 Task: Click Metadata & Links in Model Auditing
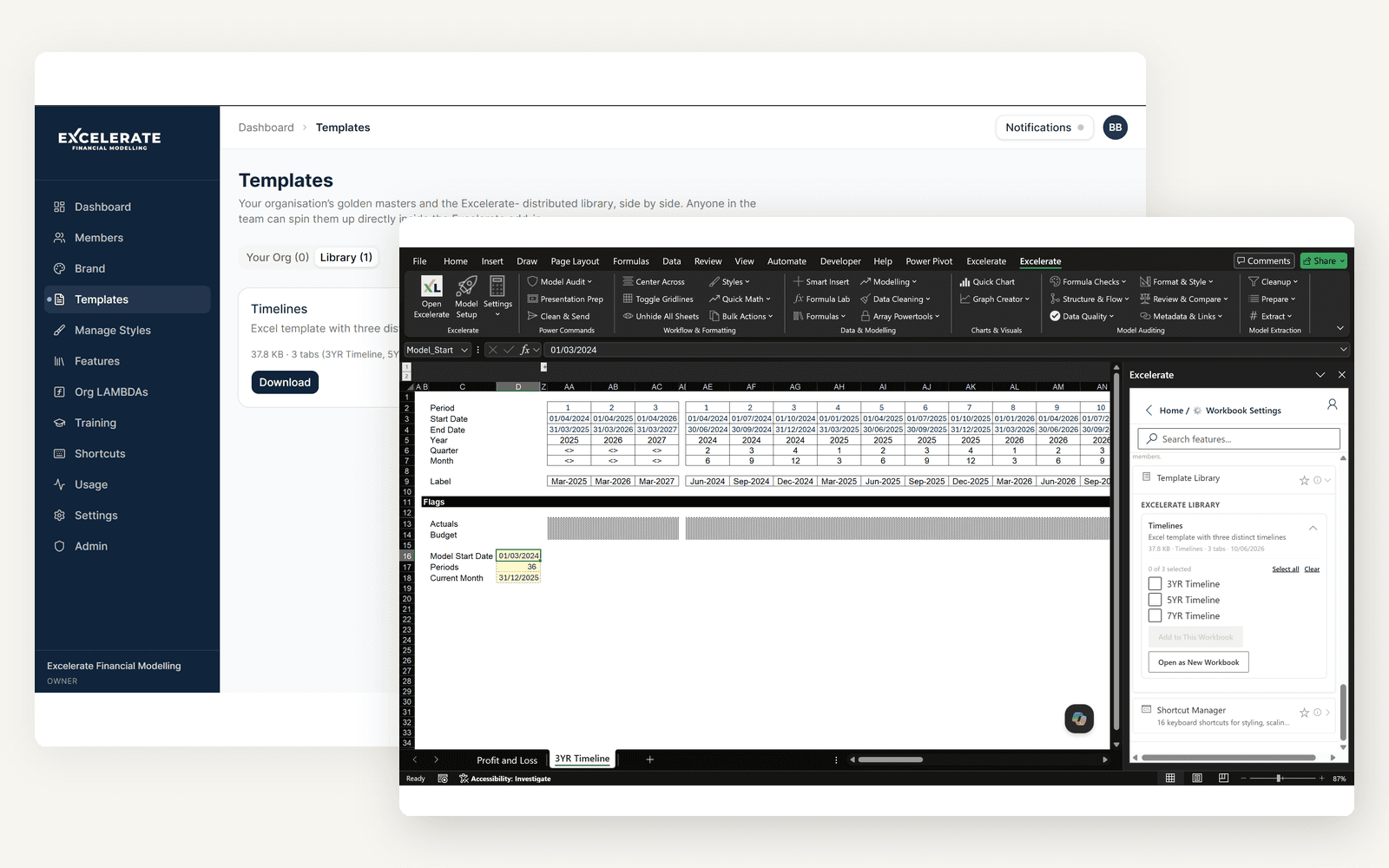1181,317
